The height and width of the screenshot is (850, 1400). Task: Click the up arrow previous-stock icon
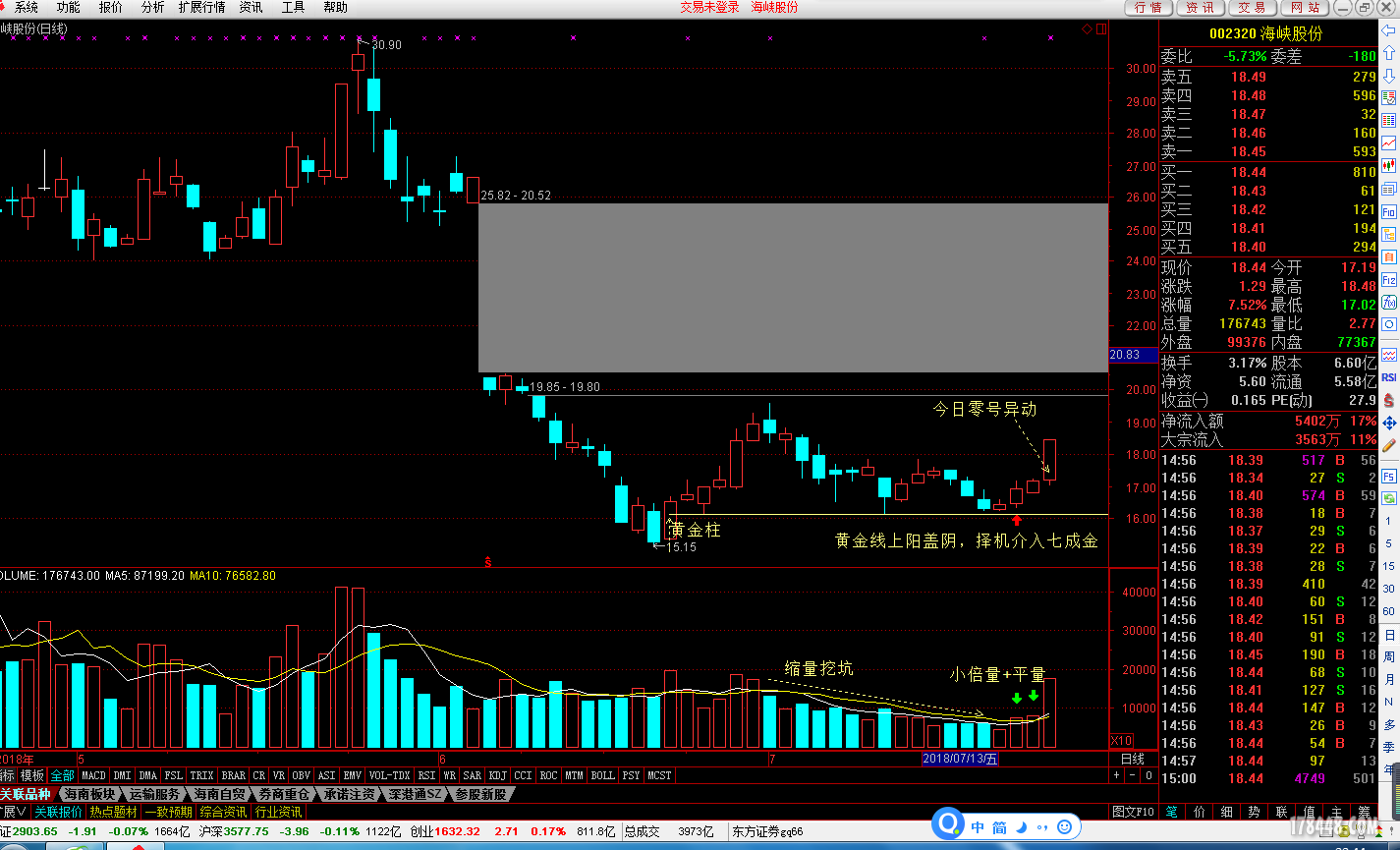pyautogui.click(x=1388, y=52)
